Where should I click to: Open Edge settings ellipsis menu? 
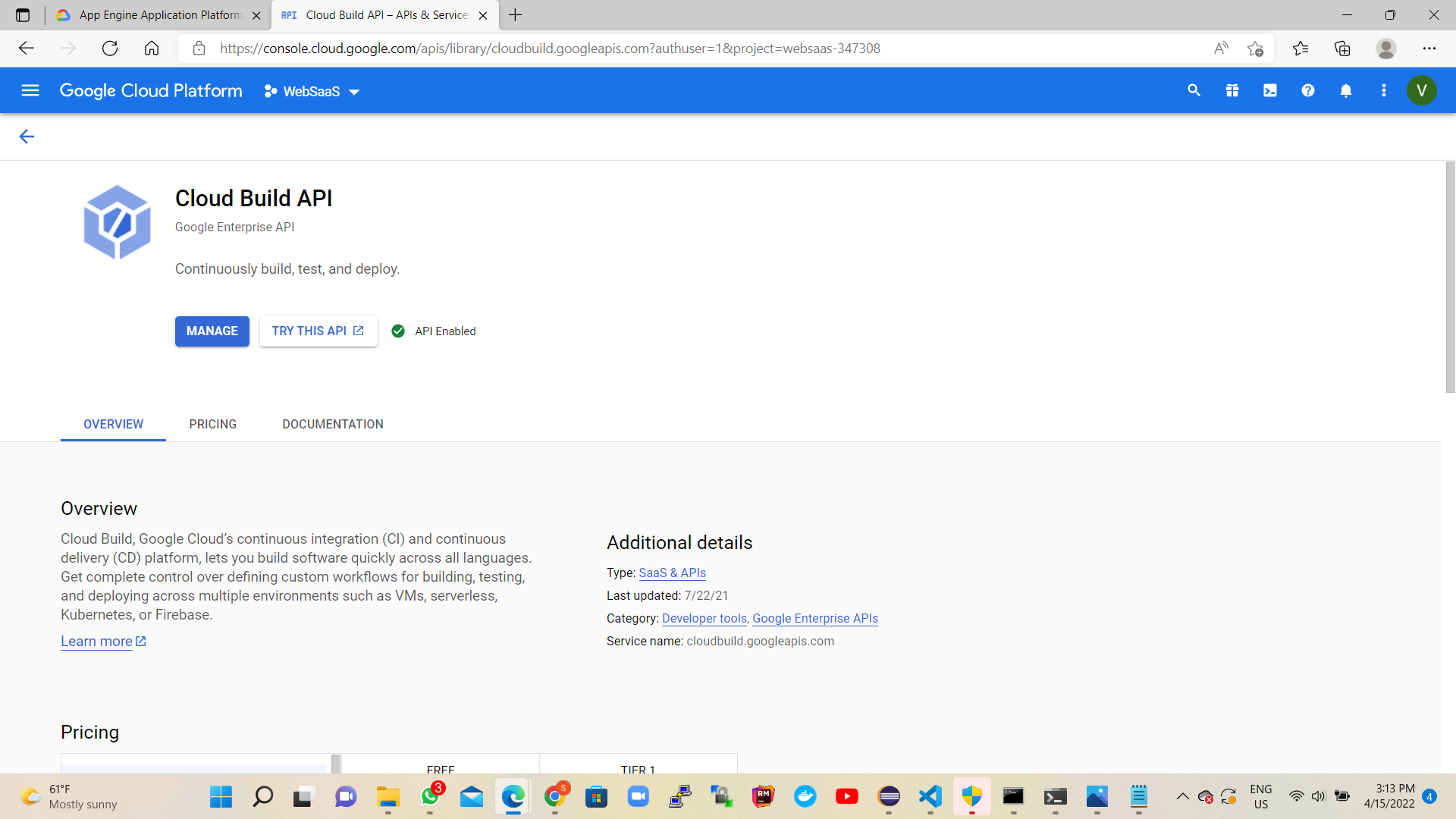click(x=1429, y=49)
